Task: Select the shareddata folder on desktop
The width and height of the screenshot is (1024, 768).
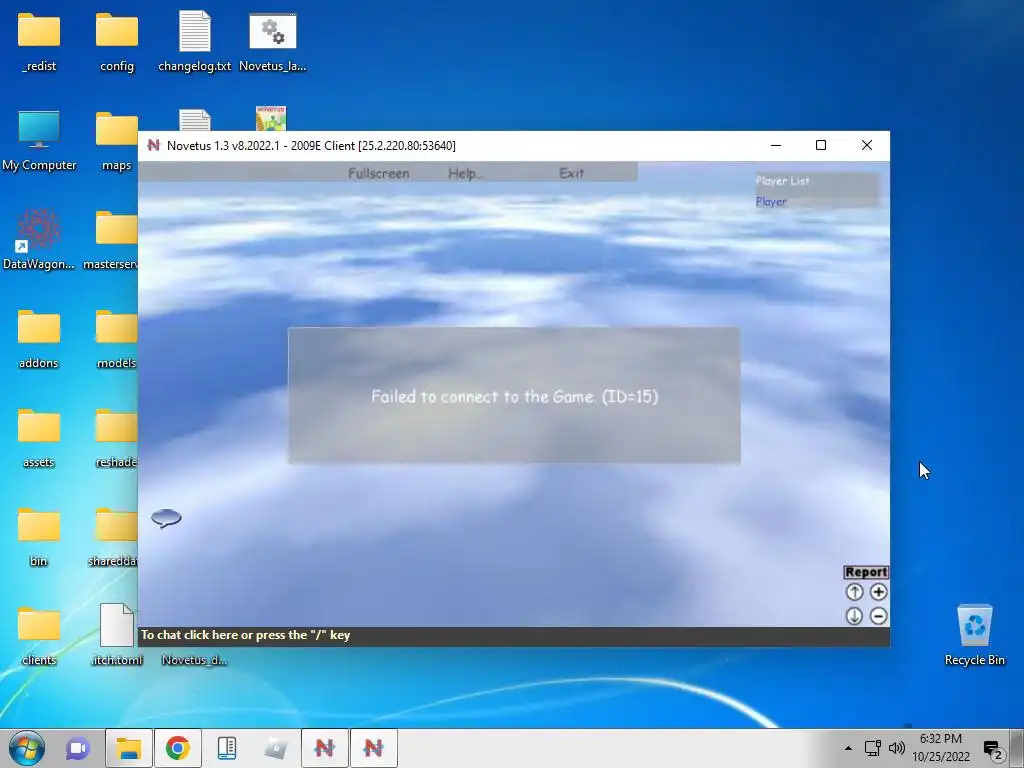Action: [114, 537]
